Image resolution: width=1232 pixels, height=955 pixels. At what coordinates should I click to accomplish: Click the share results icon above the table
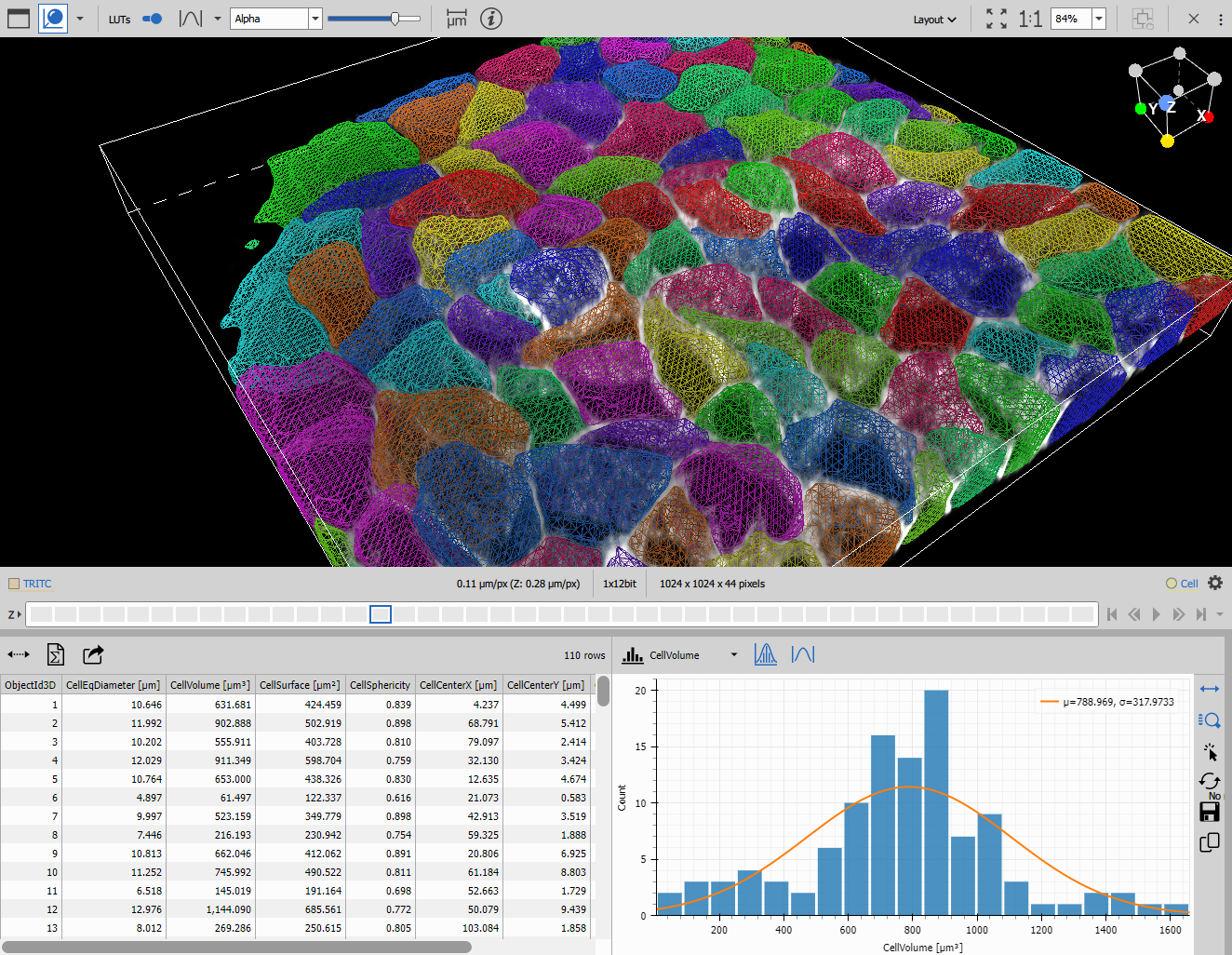click(92, 654)
